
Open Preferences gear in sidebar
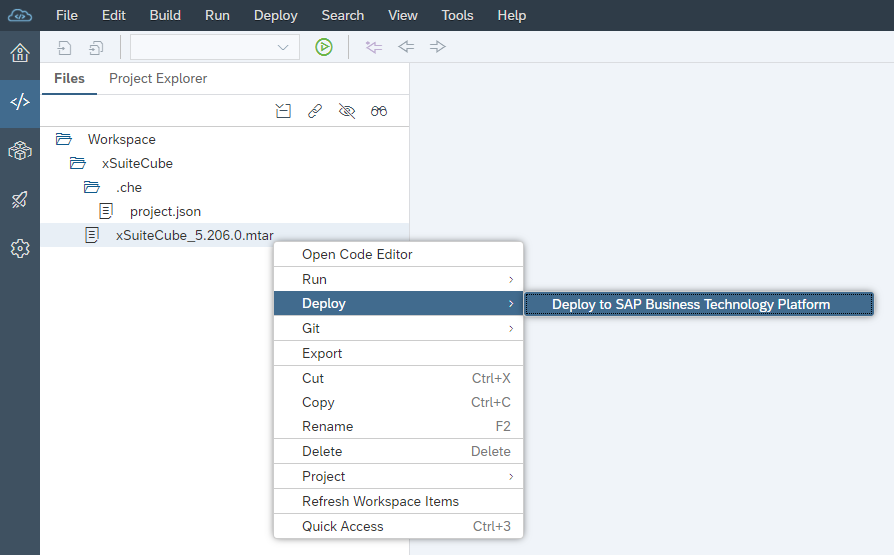(x=20, y=248)
